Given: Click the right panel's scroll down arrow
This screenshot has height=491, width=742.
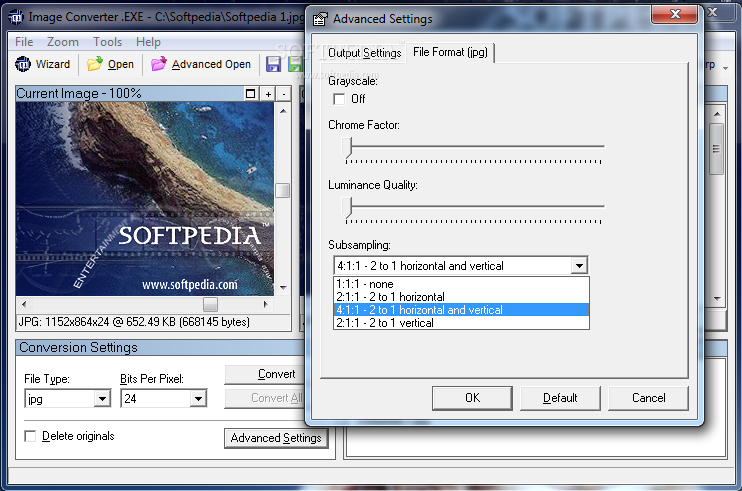Looking at the screenshot, I should coord(717,298).
